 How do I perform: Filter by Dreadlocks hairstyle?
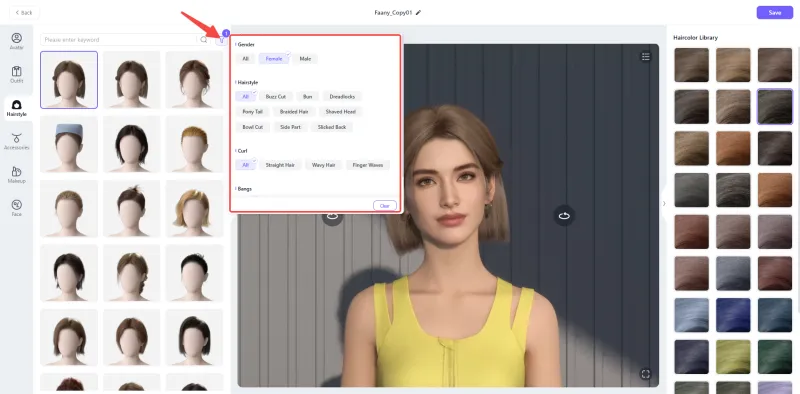[x=342, y=96]
